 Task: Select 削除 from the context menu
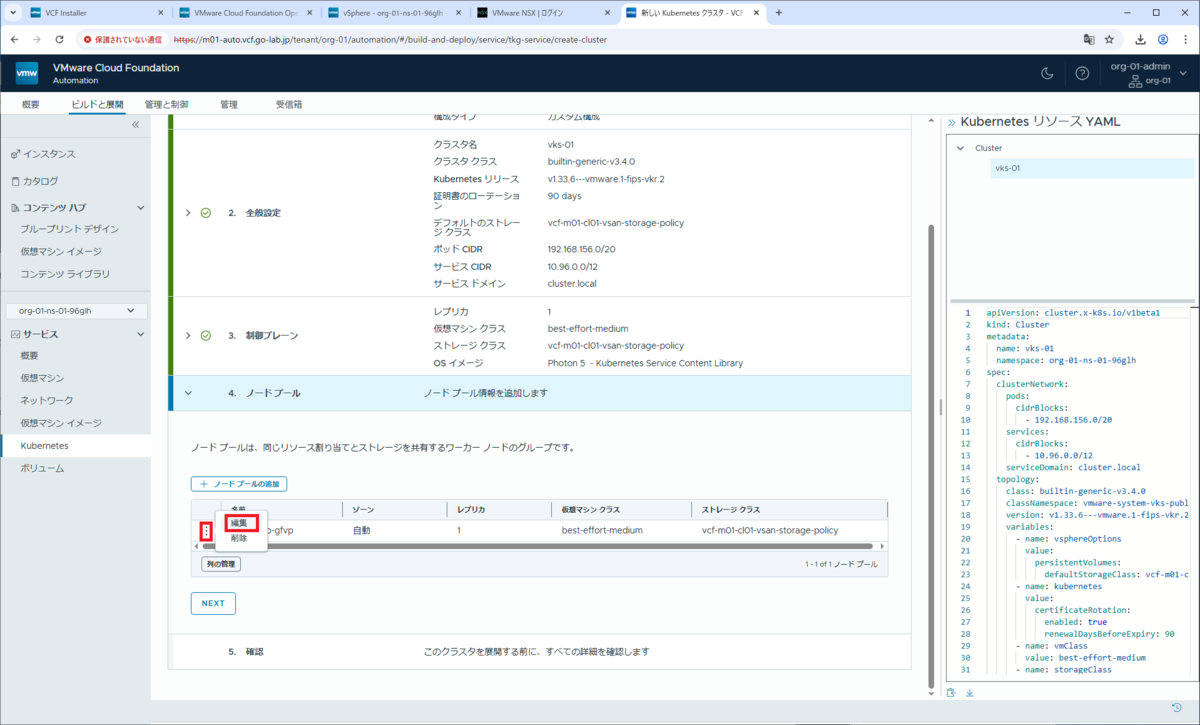pyautogui.click(x=239, y=538)
